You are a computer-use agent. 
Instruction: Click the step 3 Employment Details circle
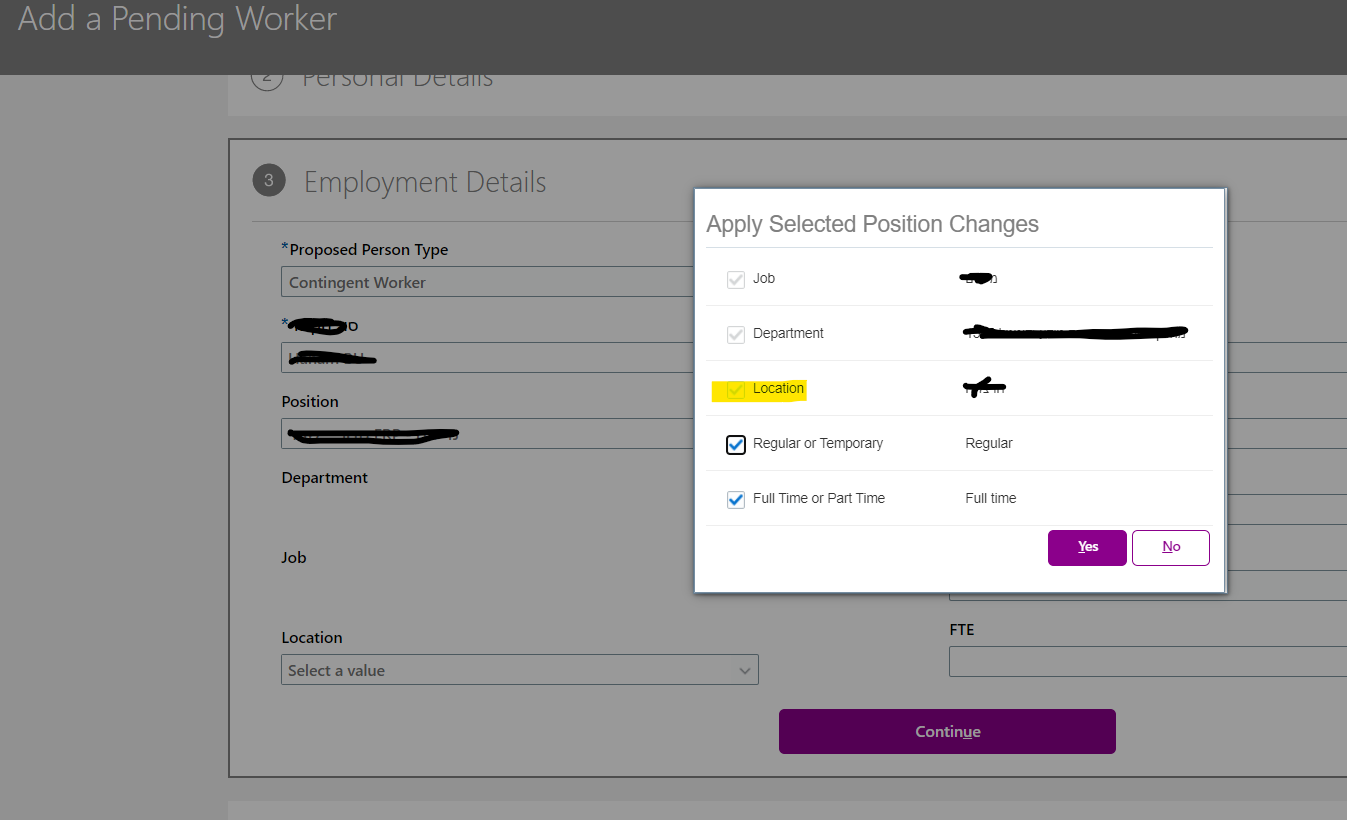click(268, 181)
